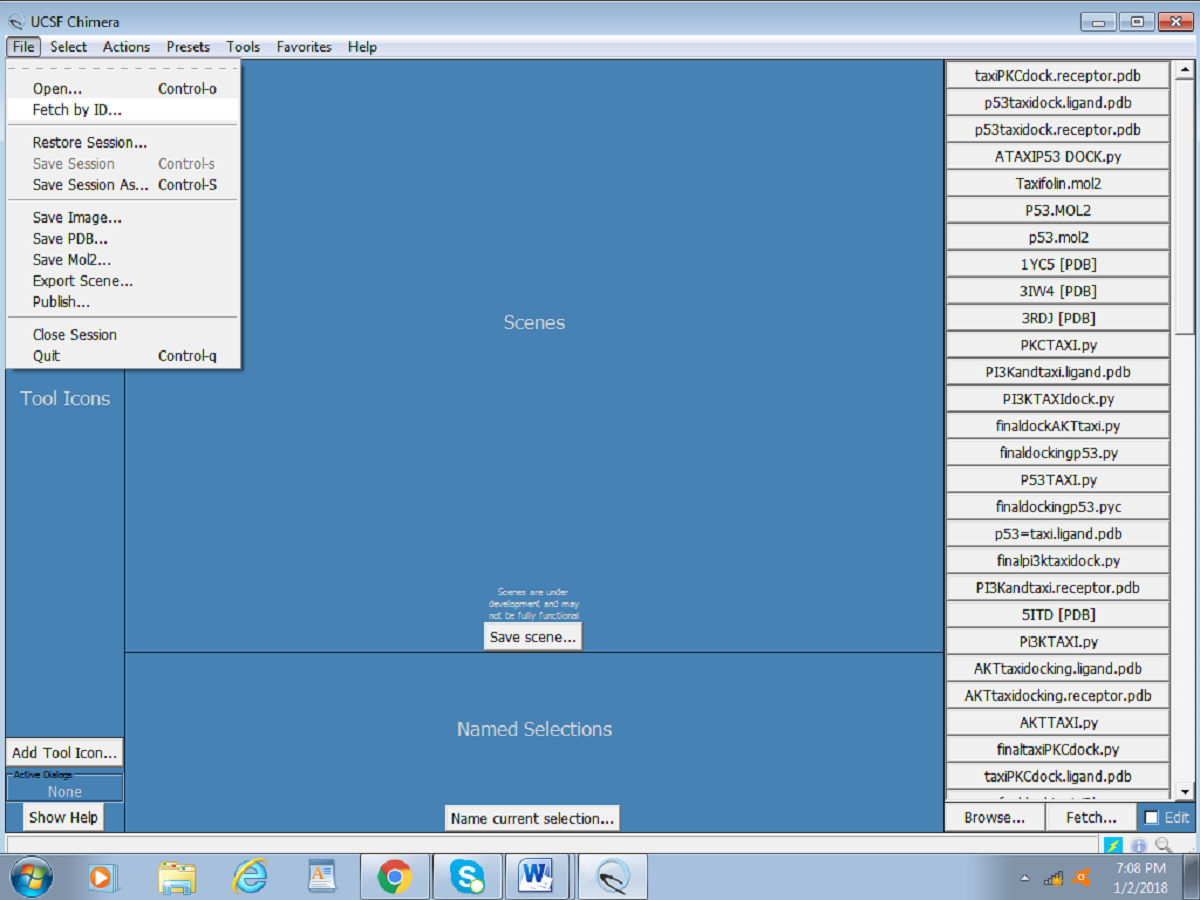
Task: Open the Select menu
Action: coord(68,46)
